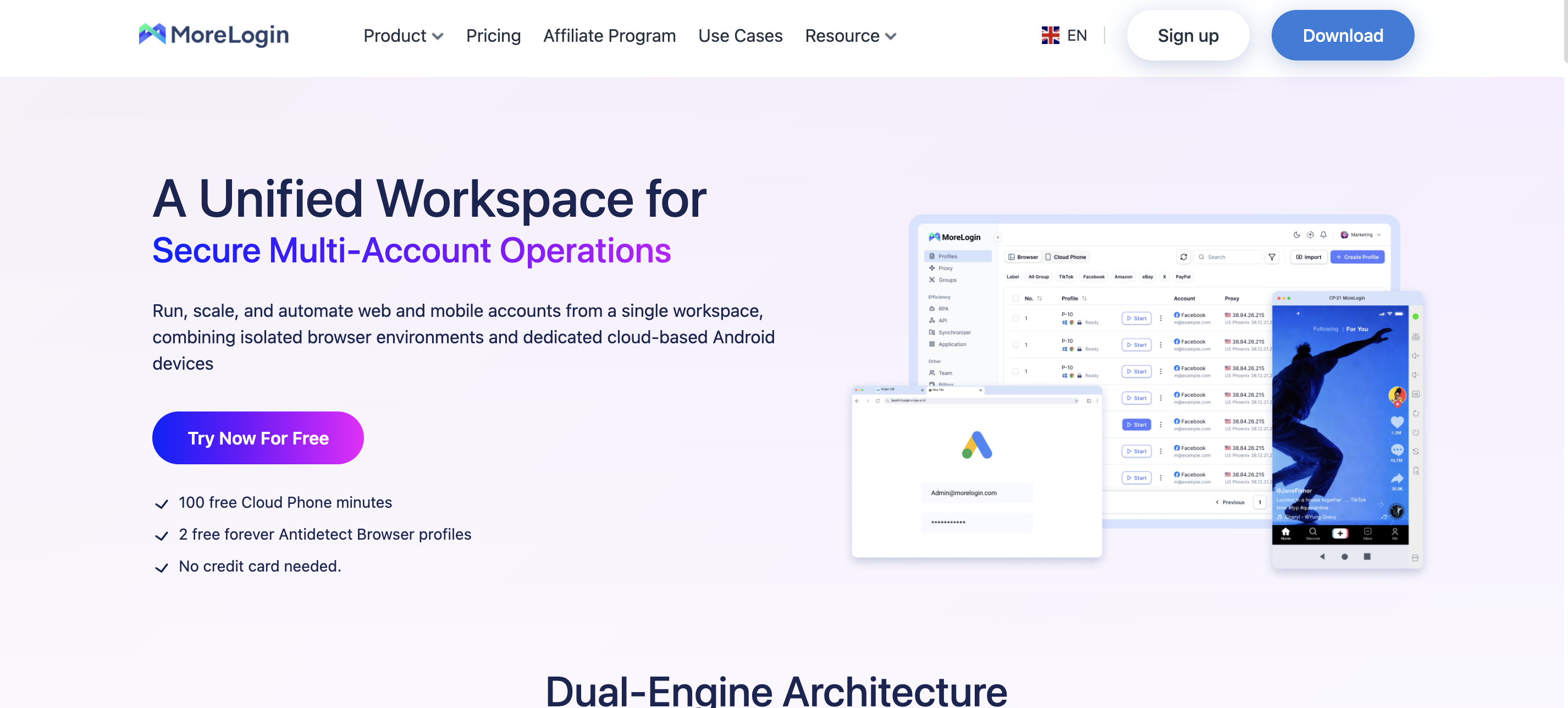Select the Facebook filter tab above the table

click(1095, 277)
